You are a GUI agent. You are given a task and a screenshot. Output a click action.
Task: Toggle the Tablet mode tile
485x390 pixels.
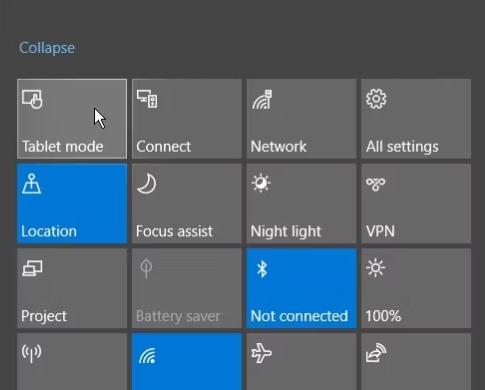72,119
